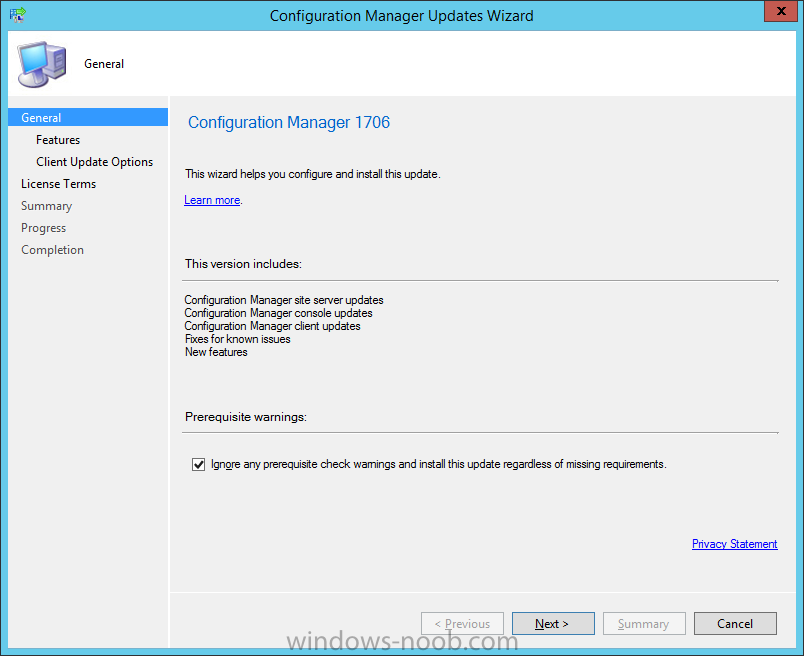Click 'Fixes for known issues' text
Screen dimensions: 804x656
coord(237,339)
